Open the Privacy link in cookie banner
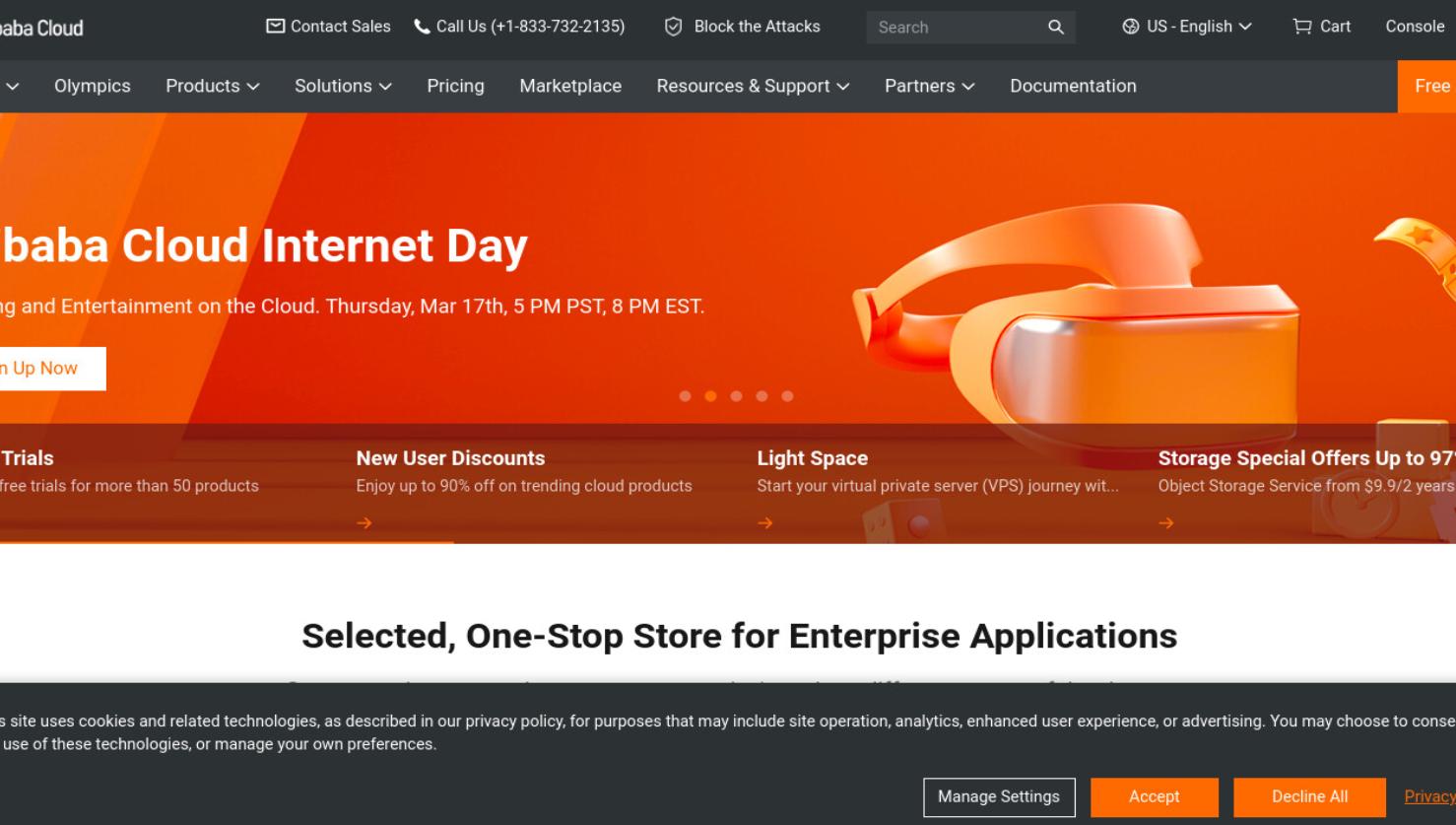 [1429, 796]
